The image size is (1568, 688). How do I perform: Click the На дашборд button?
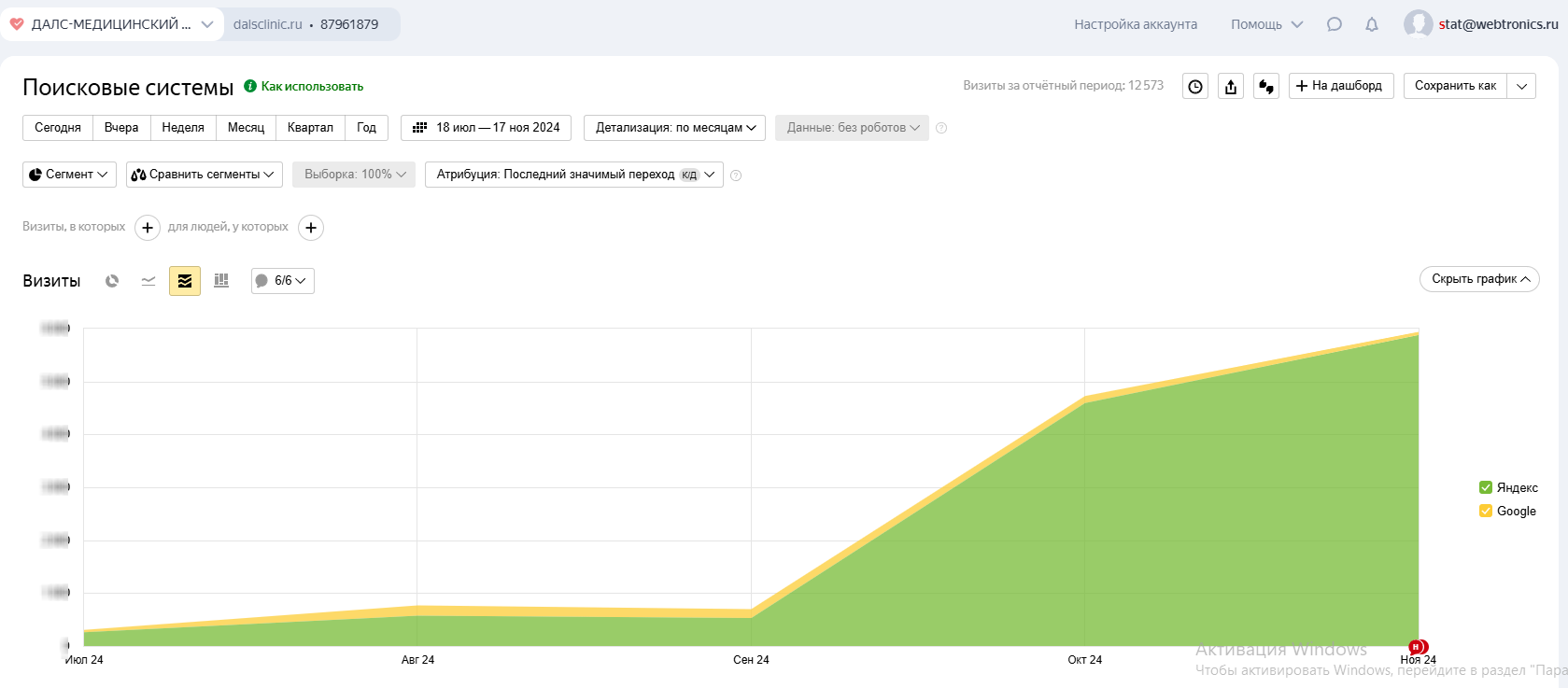tap(1341, 86)
